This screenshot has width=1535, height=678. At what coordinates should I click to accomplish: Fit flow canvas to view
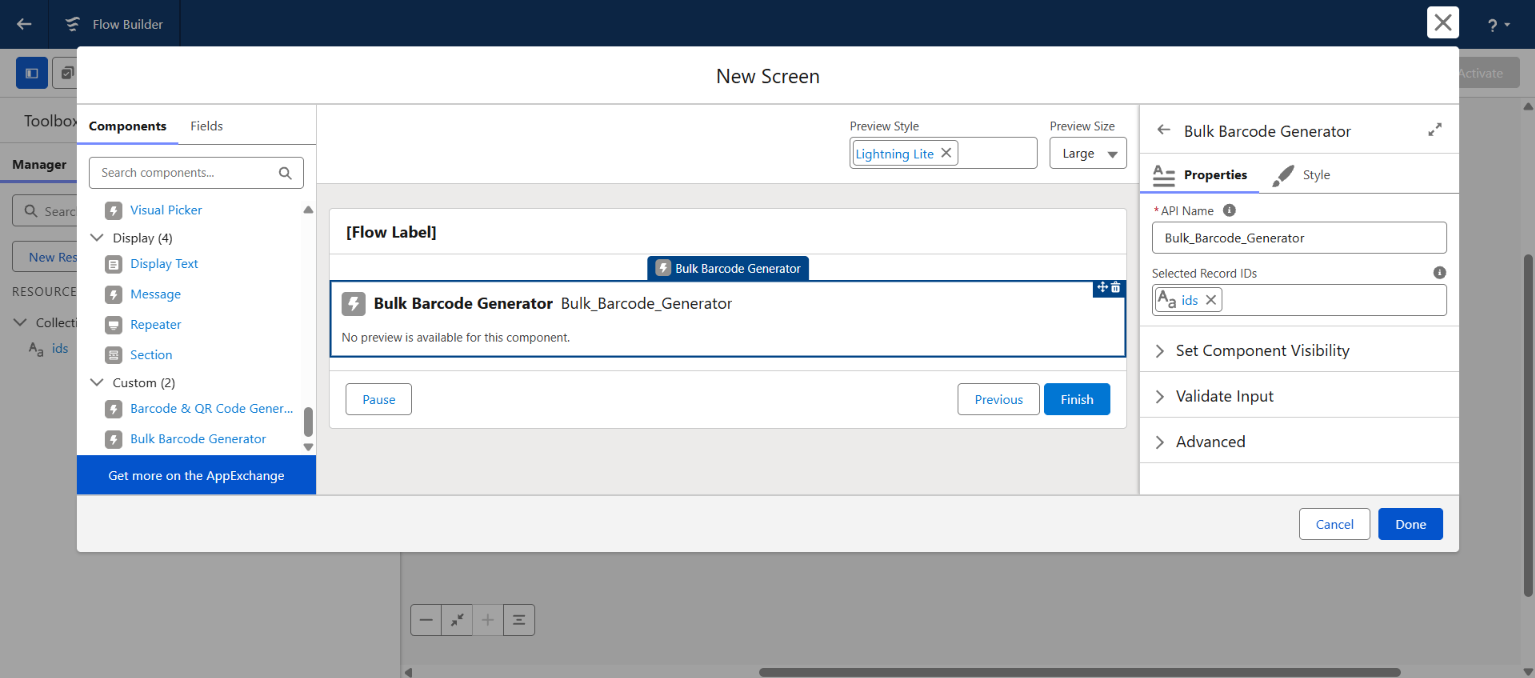tap(457, 620)
